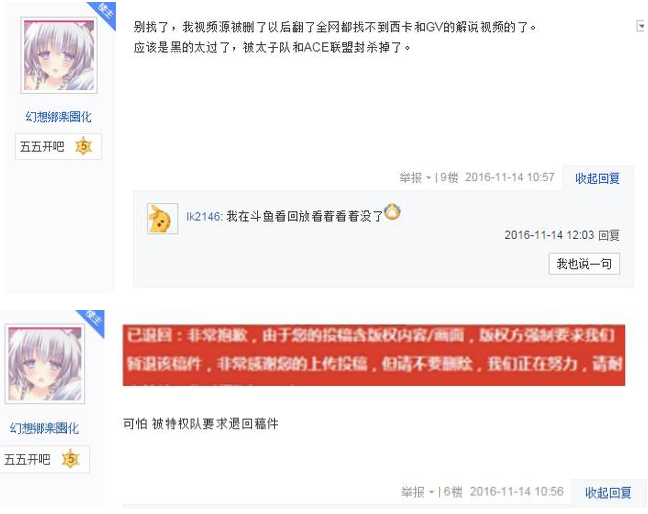Open 幻想郷楽園化 profile in second post

point(44,428)
